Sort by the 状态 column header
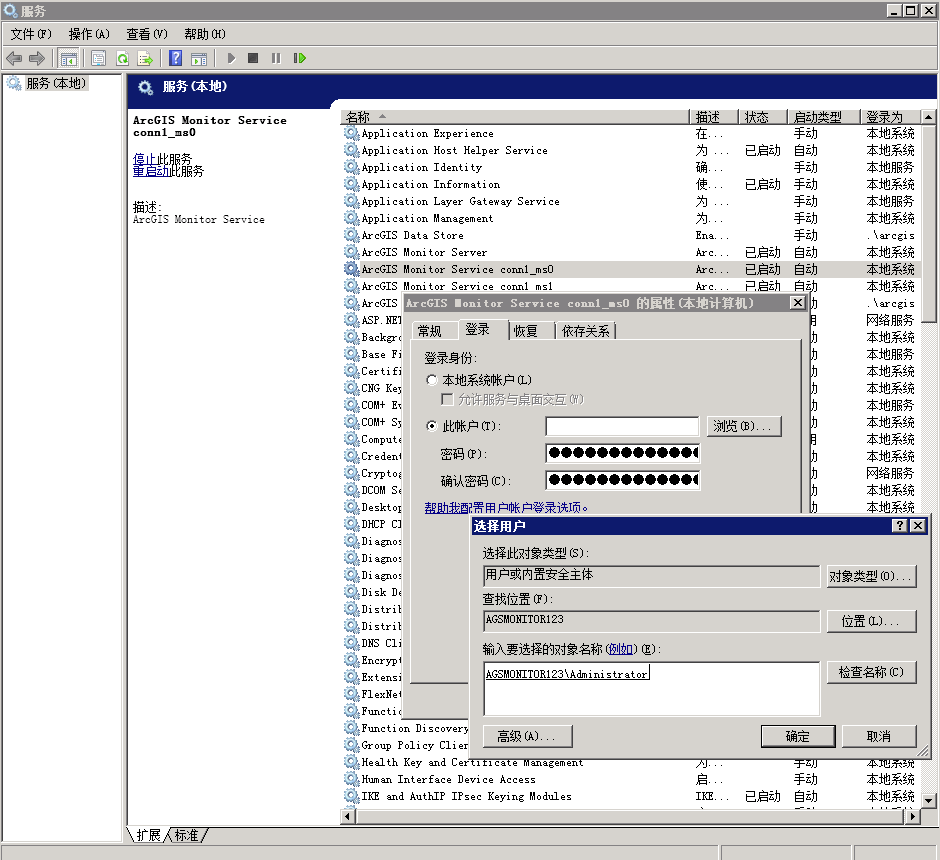The width and height of the screenshot is (940, 860). [762, 117]
